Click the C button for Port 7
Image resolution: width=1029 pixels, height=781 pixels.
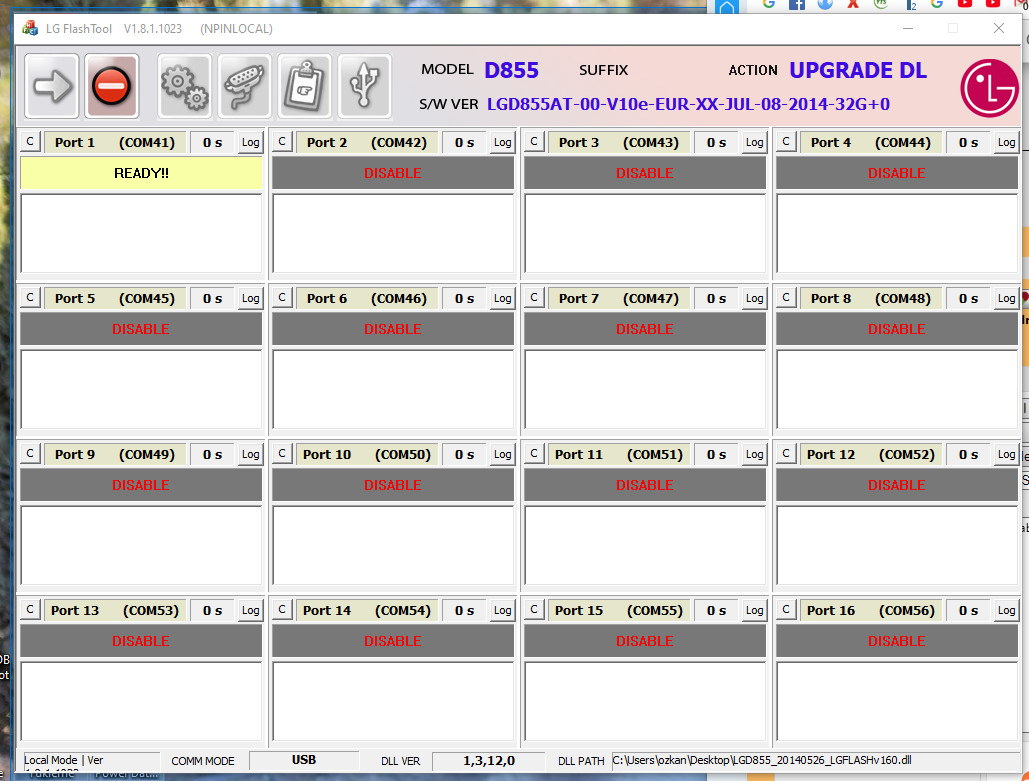(x=534, y=298)
